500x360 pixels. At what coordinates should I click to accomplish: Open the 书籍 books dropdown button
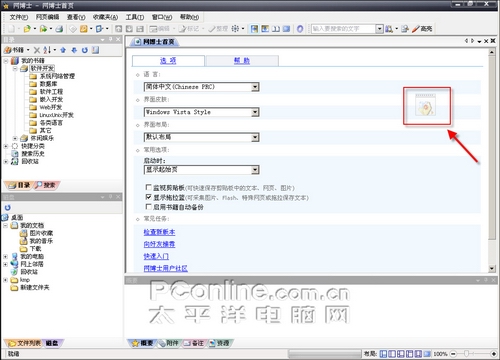[x=17, y=50]
